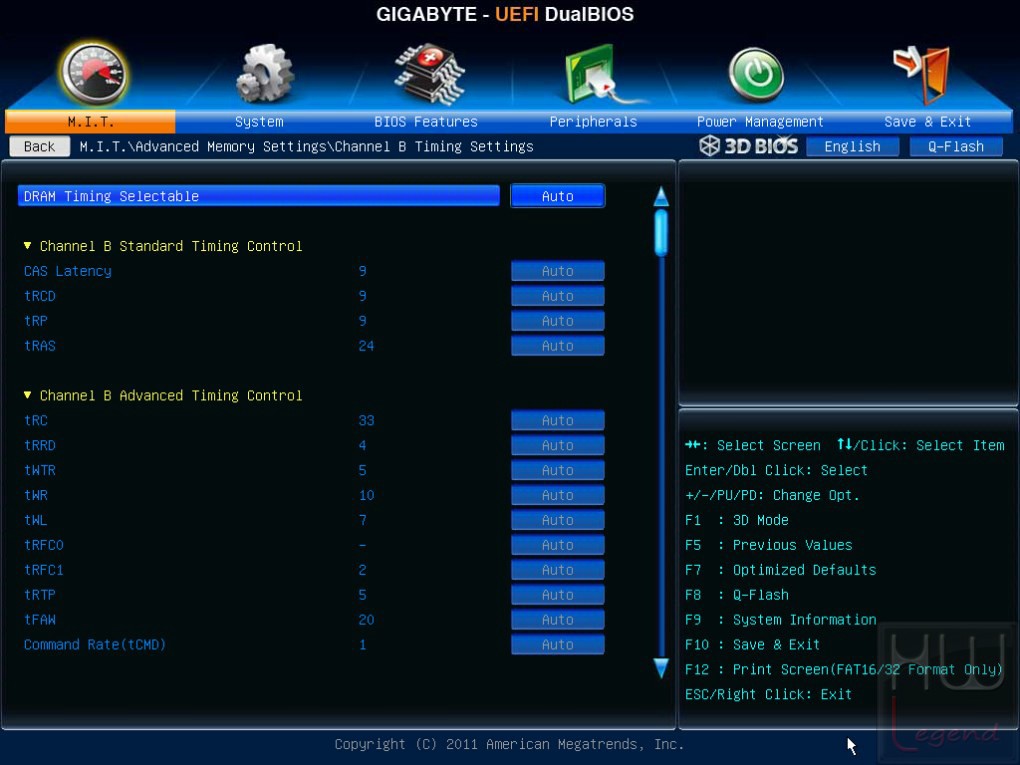The image size is (1020, 765).
Task: Select the tRFC1 label
Action: pos(44,570)
